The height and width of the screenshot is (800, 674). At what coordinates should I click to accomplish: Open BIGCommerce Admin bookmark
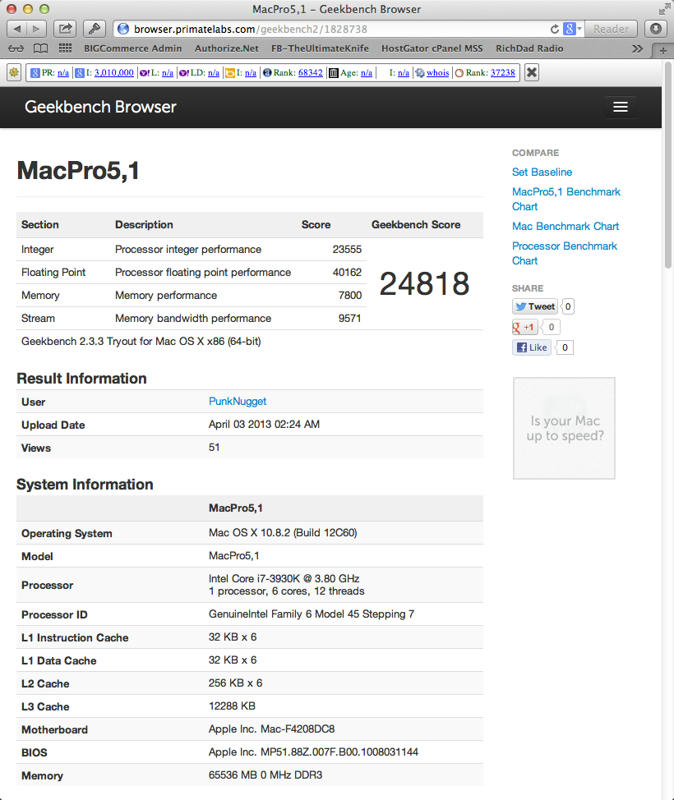coord(133,48)
